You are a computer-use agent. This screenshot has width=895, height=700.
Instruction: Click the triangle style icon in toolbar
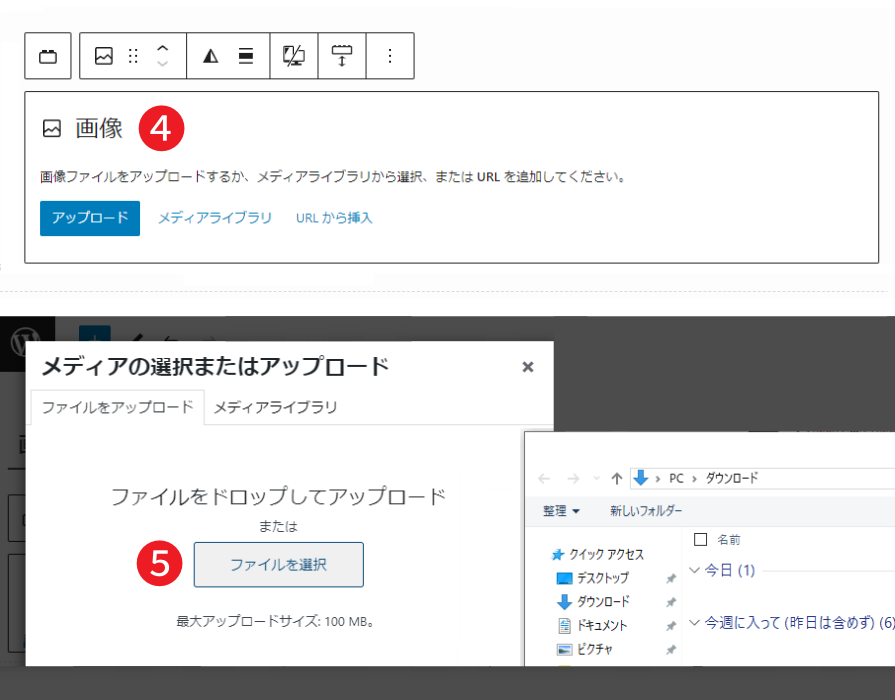click(x=210, y=56)
